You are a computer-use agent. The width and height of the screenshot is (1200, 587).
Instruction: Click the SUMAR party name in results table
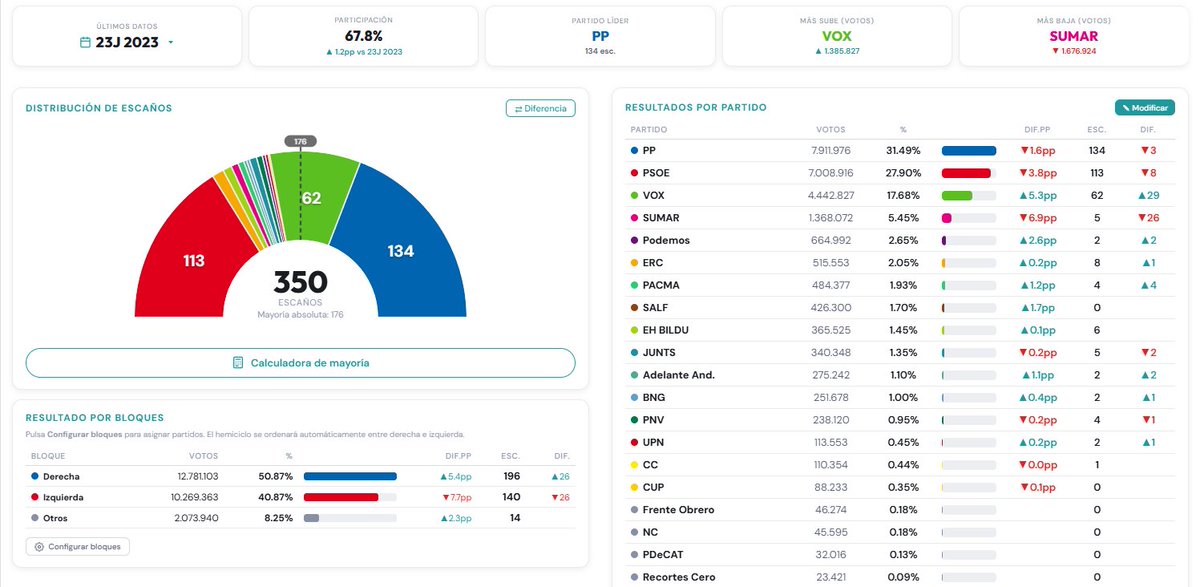coord(661,218)
